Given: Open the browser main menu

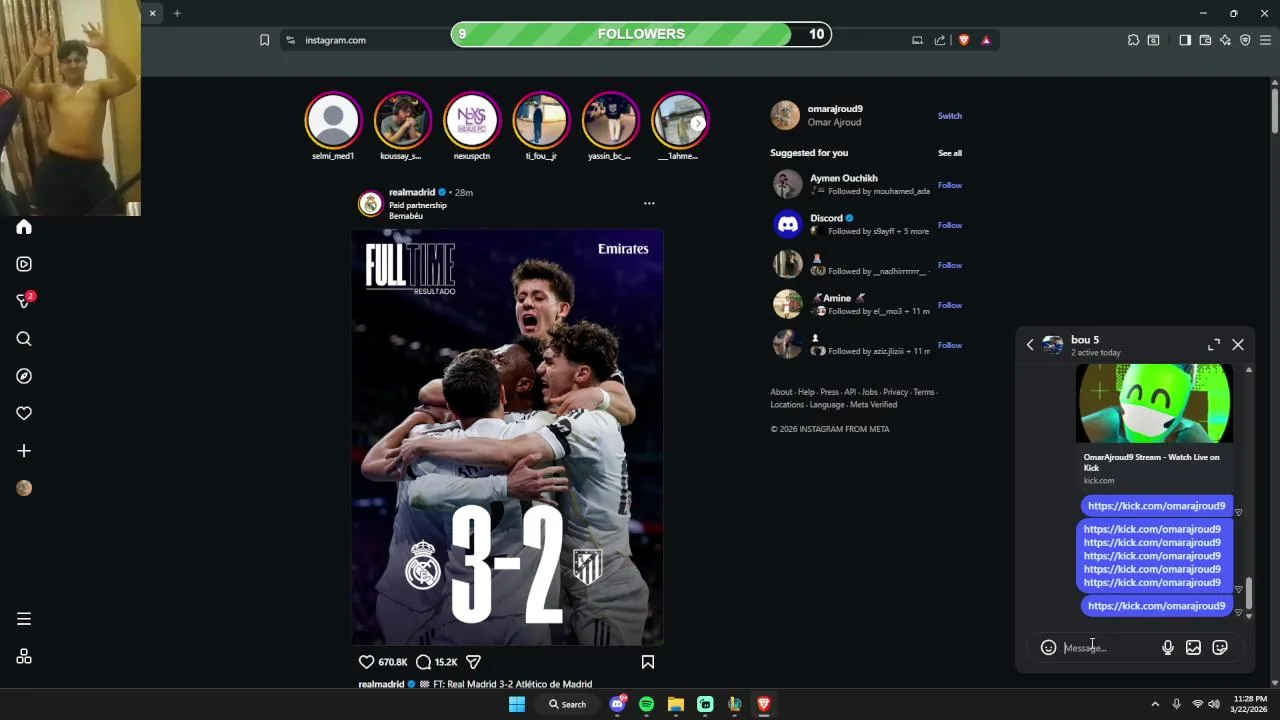Looking at the screenshot, I should click(1265, 40).
